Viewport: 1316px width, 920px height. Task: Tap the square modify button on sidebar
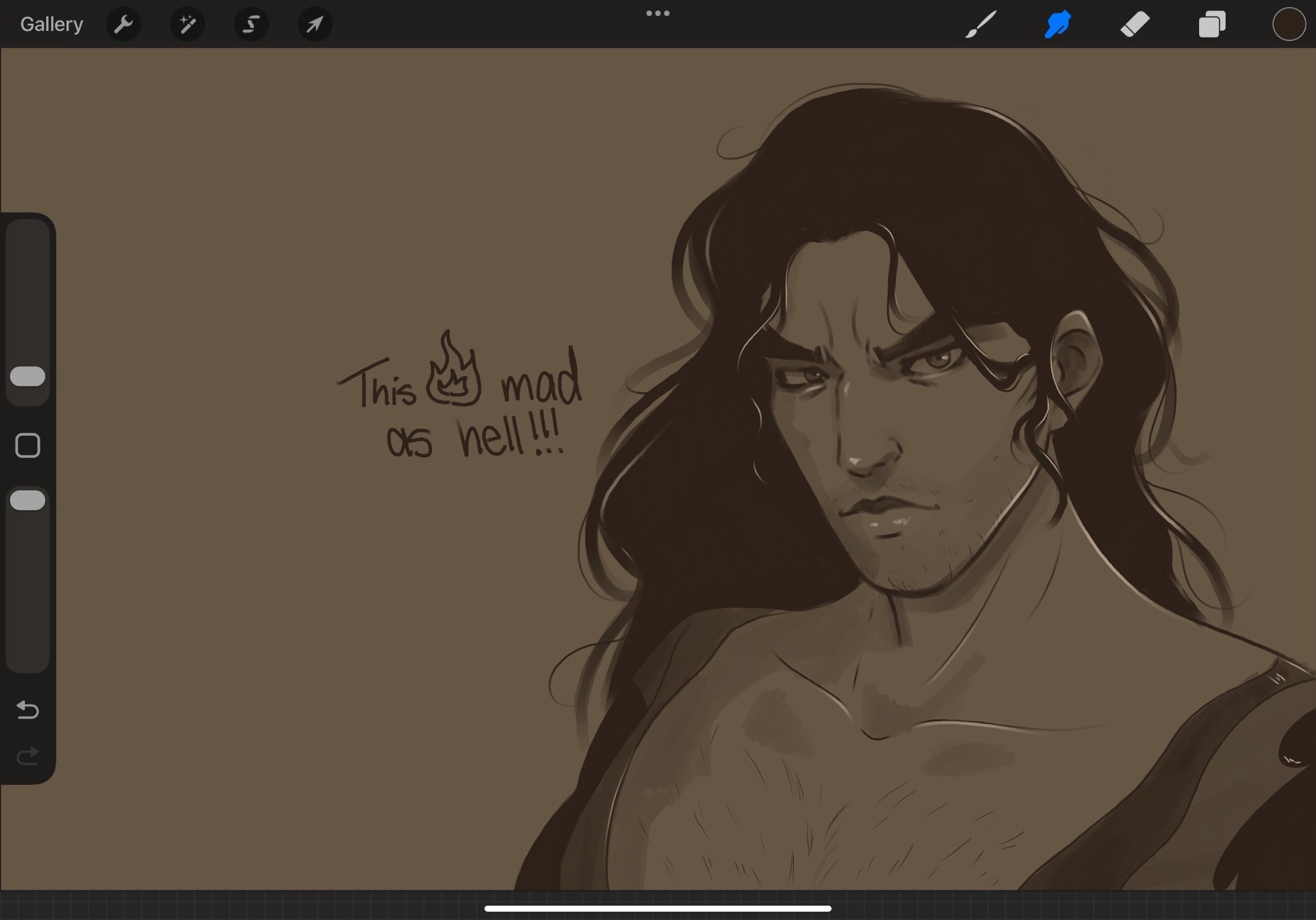(28, 445)
